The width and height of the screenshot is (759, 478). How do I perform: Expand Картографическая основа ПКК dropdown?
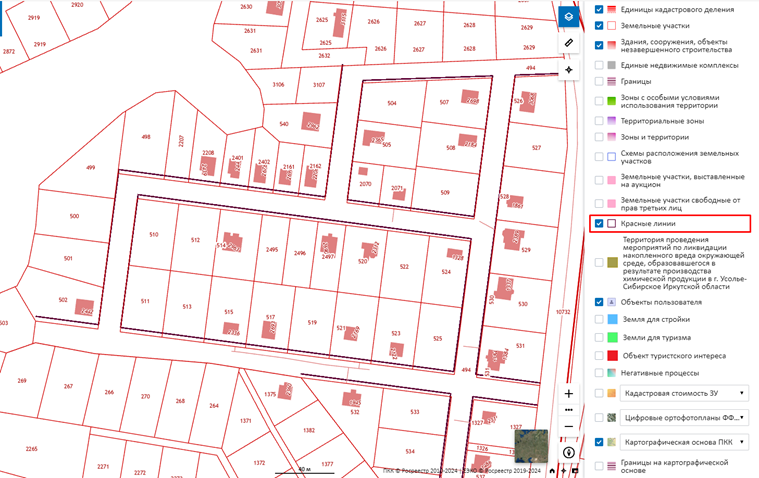click(684, 442)
